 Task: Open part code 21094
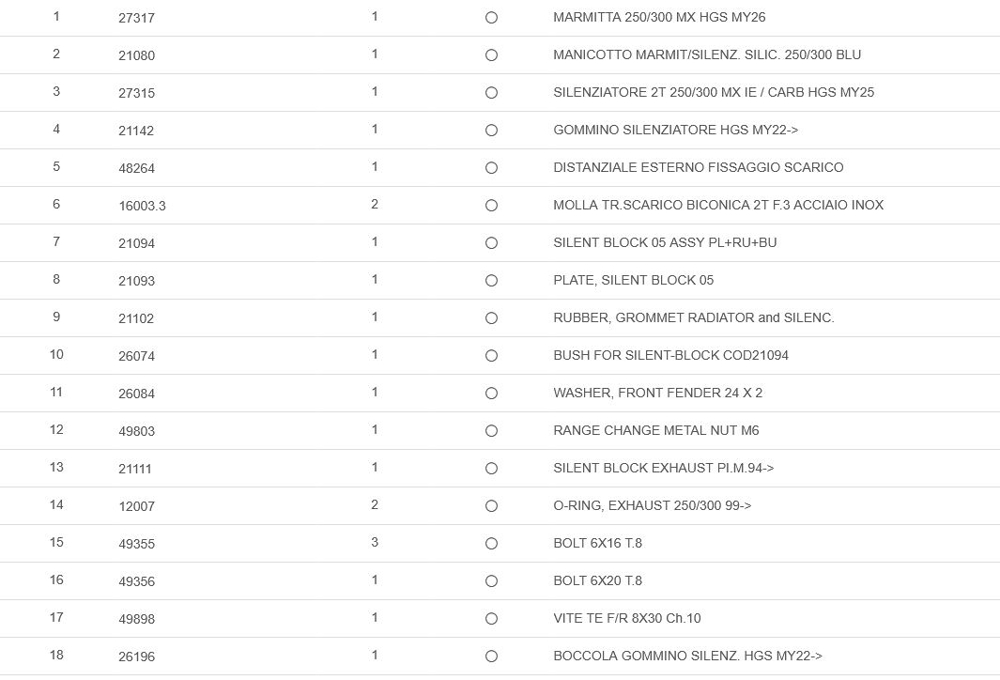pos(136,243)
